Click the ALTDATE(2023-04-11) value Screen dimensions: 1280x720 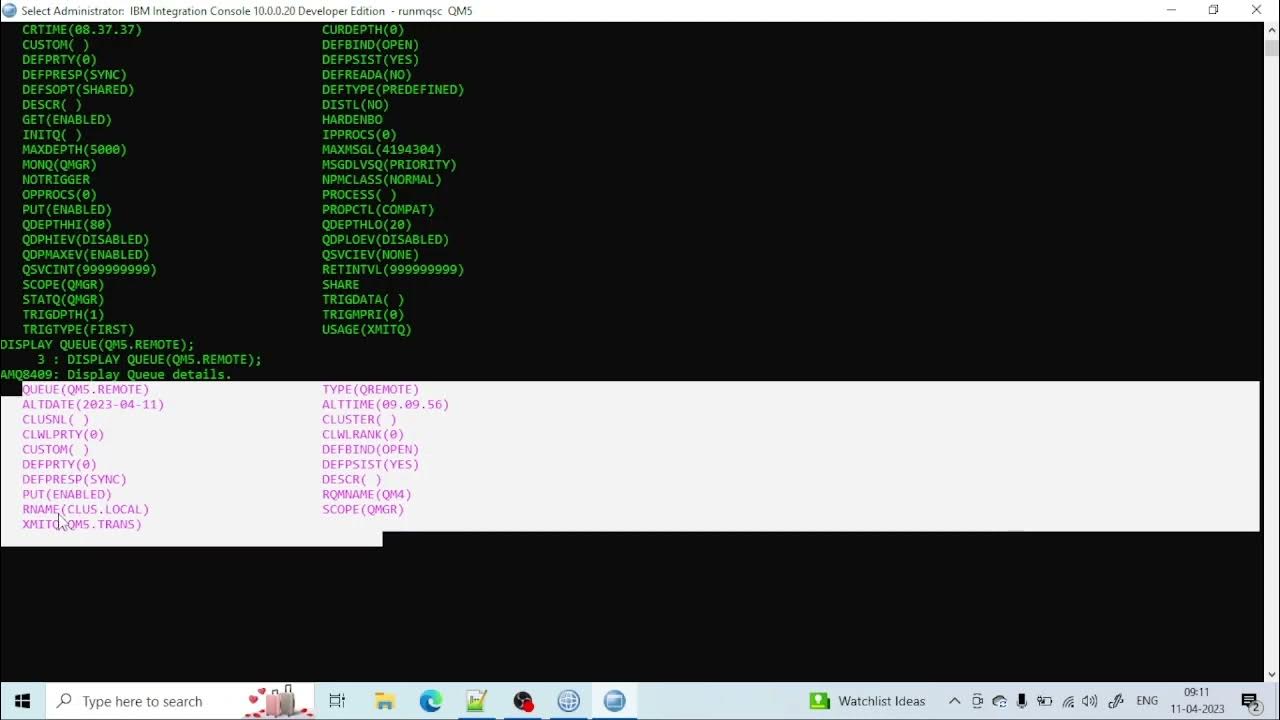pyautogui.click(x=93, y=404)
